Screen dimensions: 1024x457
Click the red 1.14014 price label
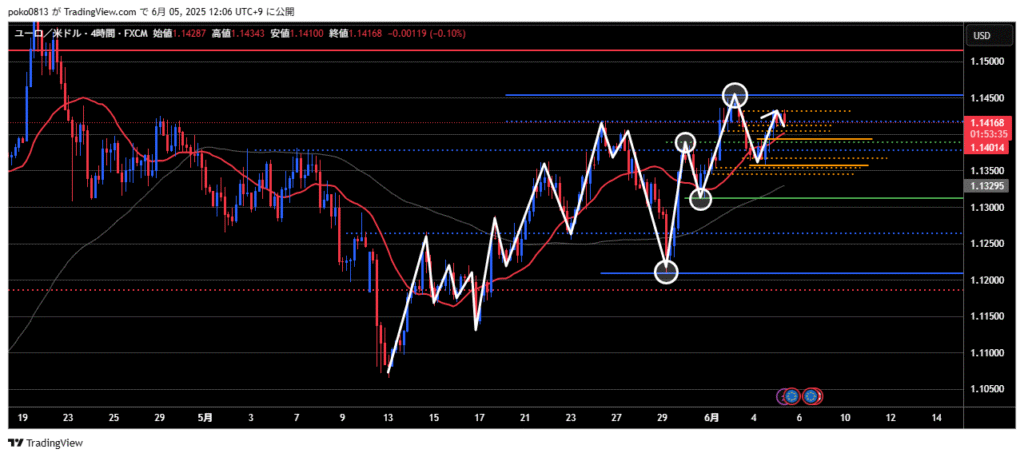point(987,147)
